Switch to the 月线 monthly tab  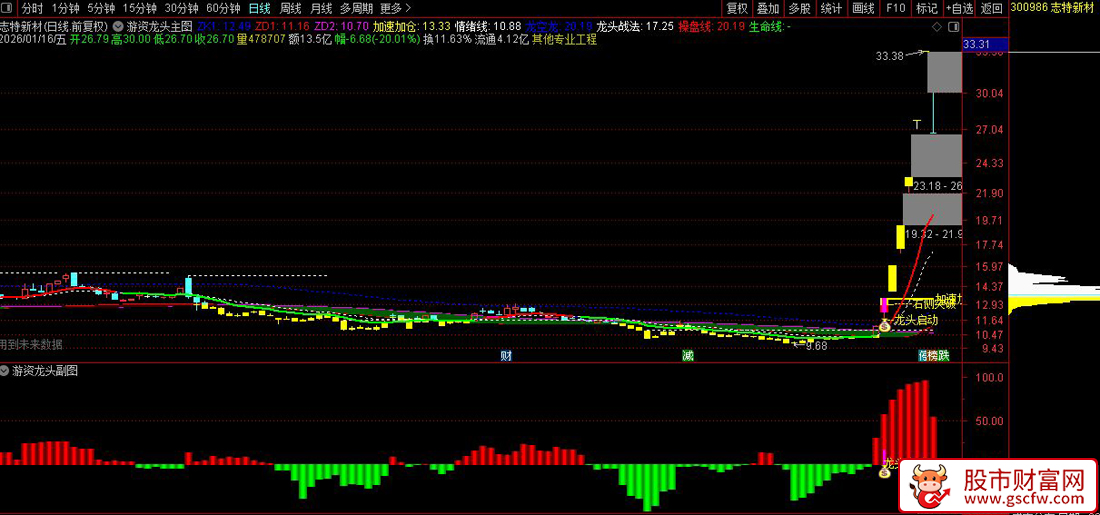click(x=321, y=8)
